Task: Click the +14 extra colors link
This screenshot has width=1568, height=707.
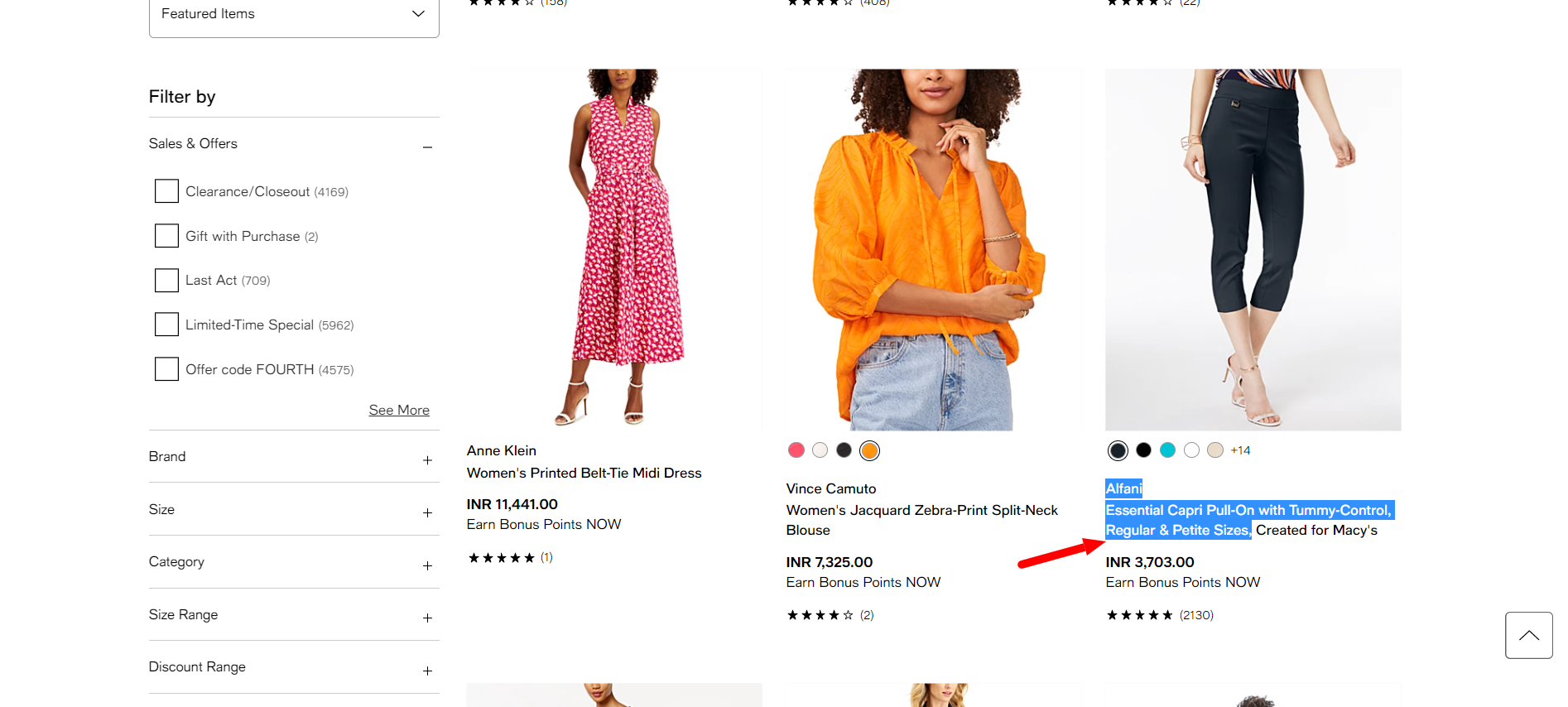Action: pos(1239,450)
